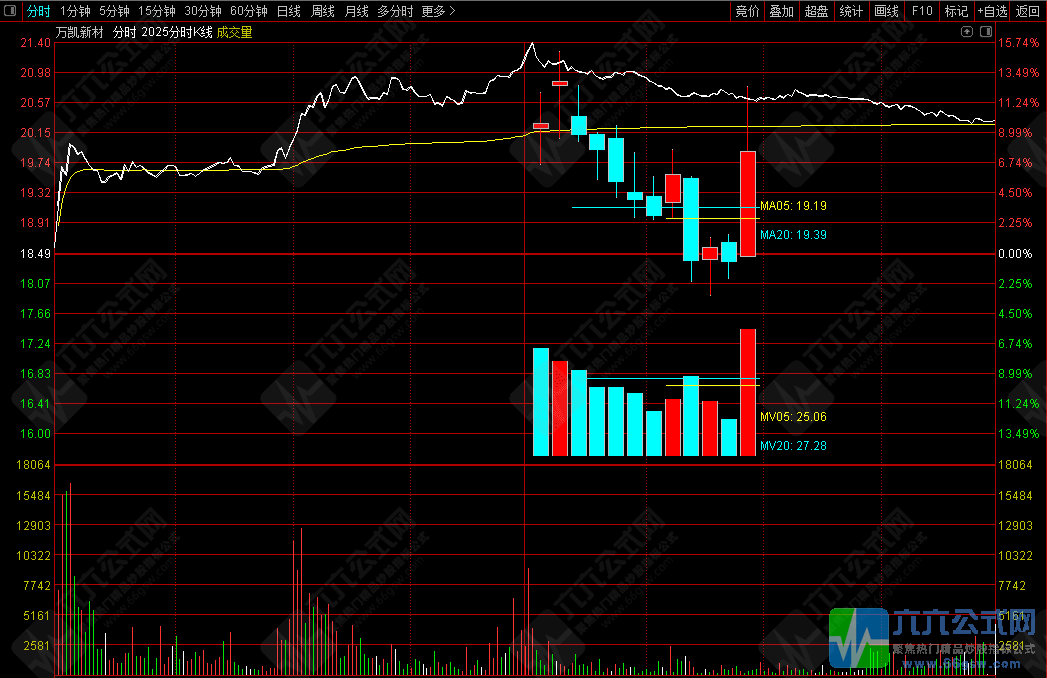
Task: Select the 5分钟 period tab
Action: pyautogui.click(x=114, y=11)
